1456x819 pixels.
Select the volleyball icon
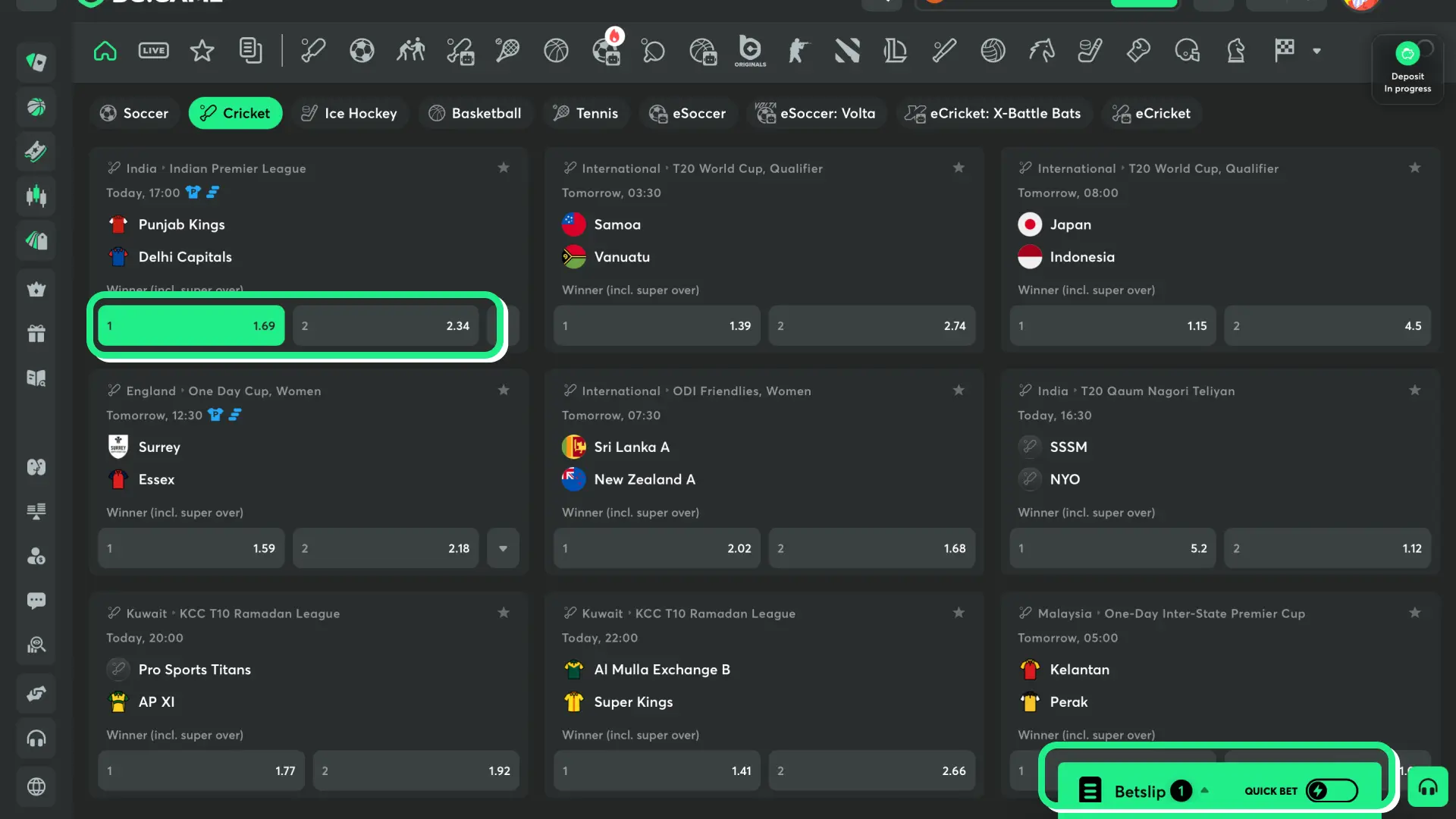(993, 51)
